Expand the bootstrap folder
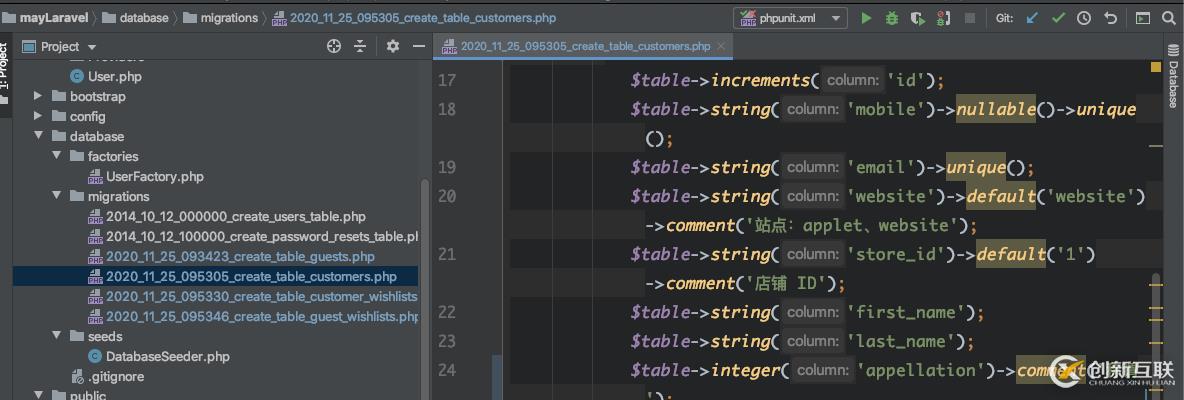The width and height of the screenshot is (1184, 400). (x=38, y=96)
